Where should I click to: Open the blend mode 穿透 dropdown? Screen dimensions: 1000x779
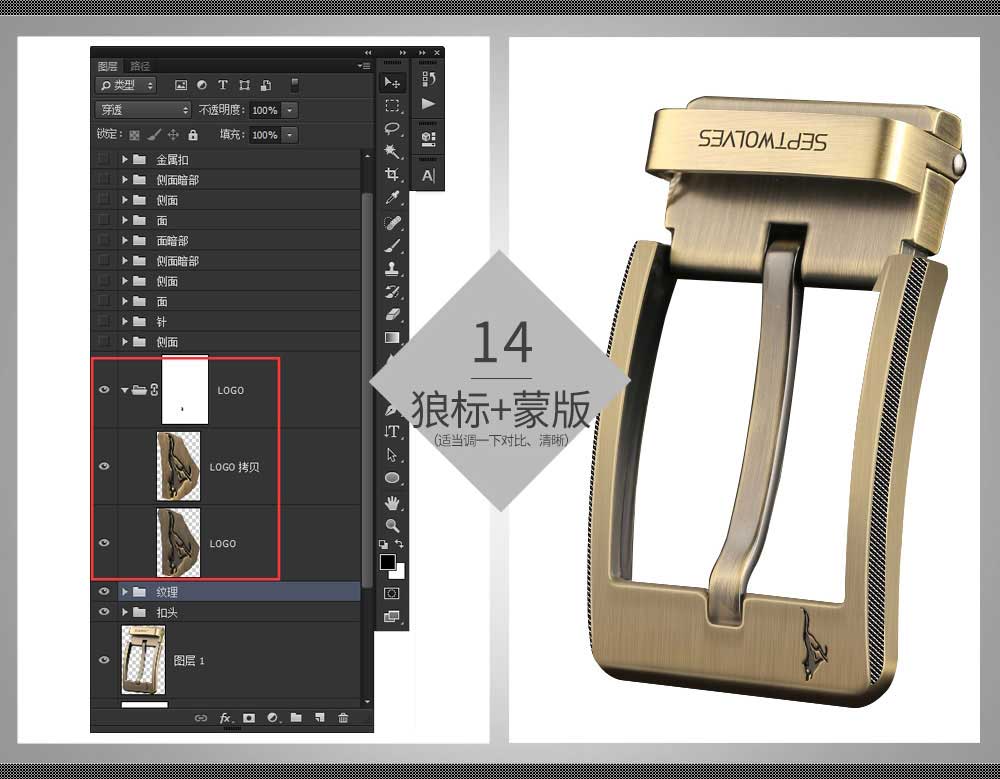(143, 110)
